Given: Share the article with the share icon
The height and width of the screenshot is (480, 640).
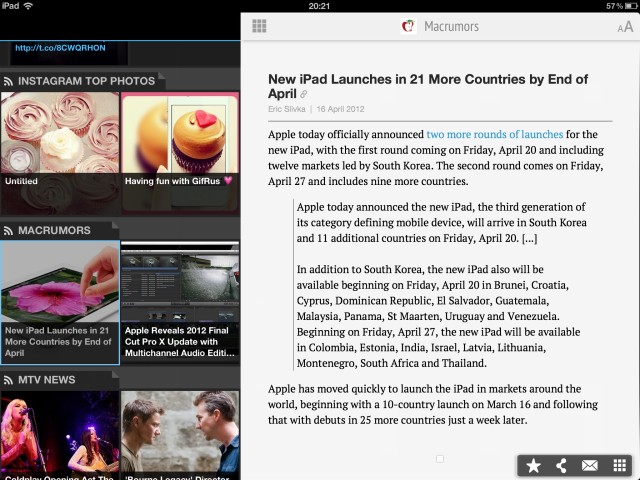Looking at the screenshot, I should click(562, 465).
